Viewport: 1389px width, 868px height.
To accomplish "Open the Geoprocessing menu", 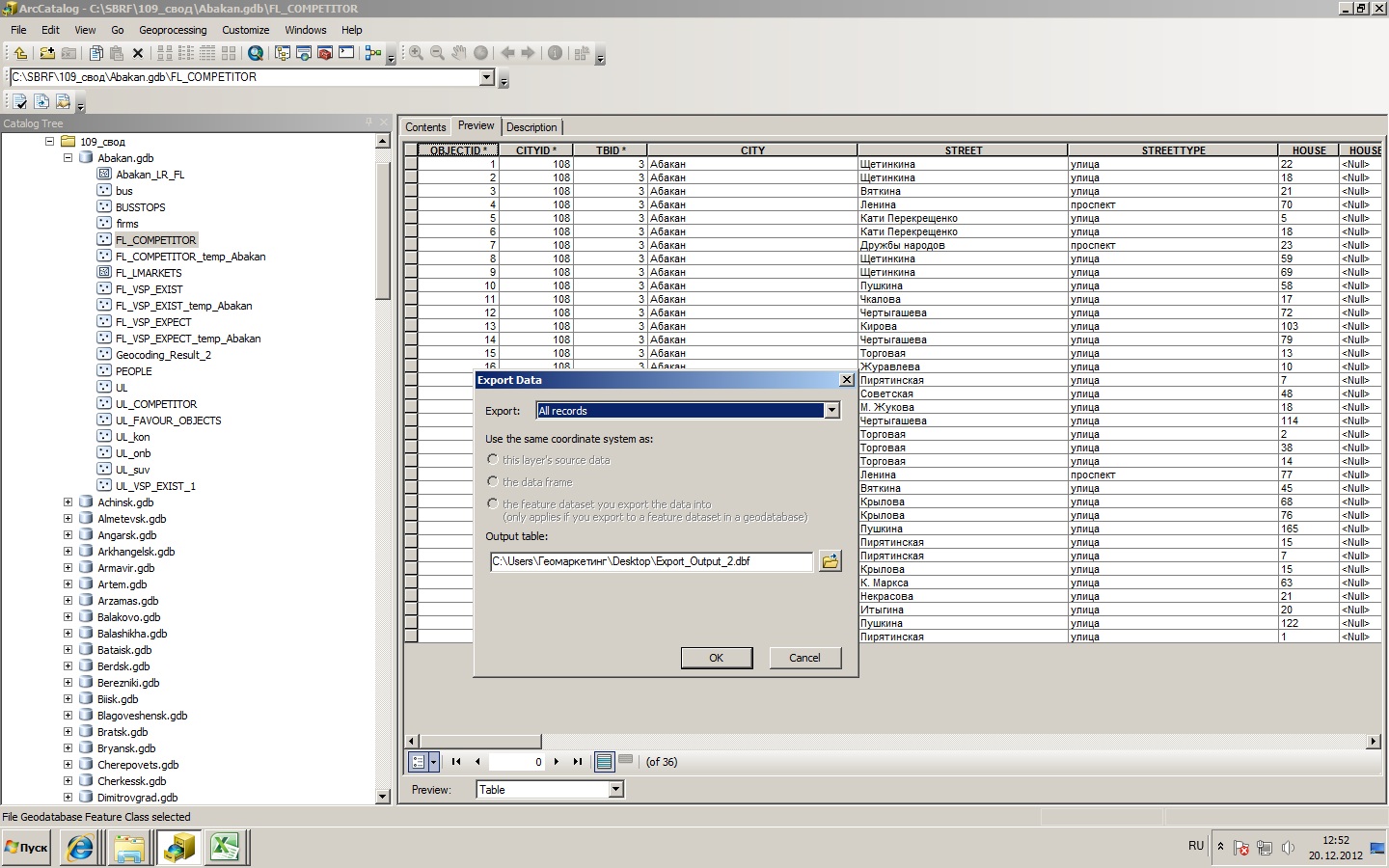I will pos(173,30).
